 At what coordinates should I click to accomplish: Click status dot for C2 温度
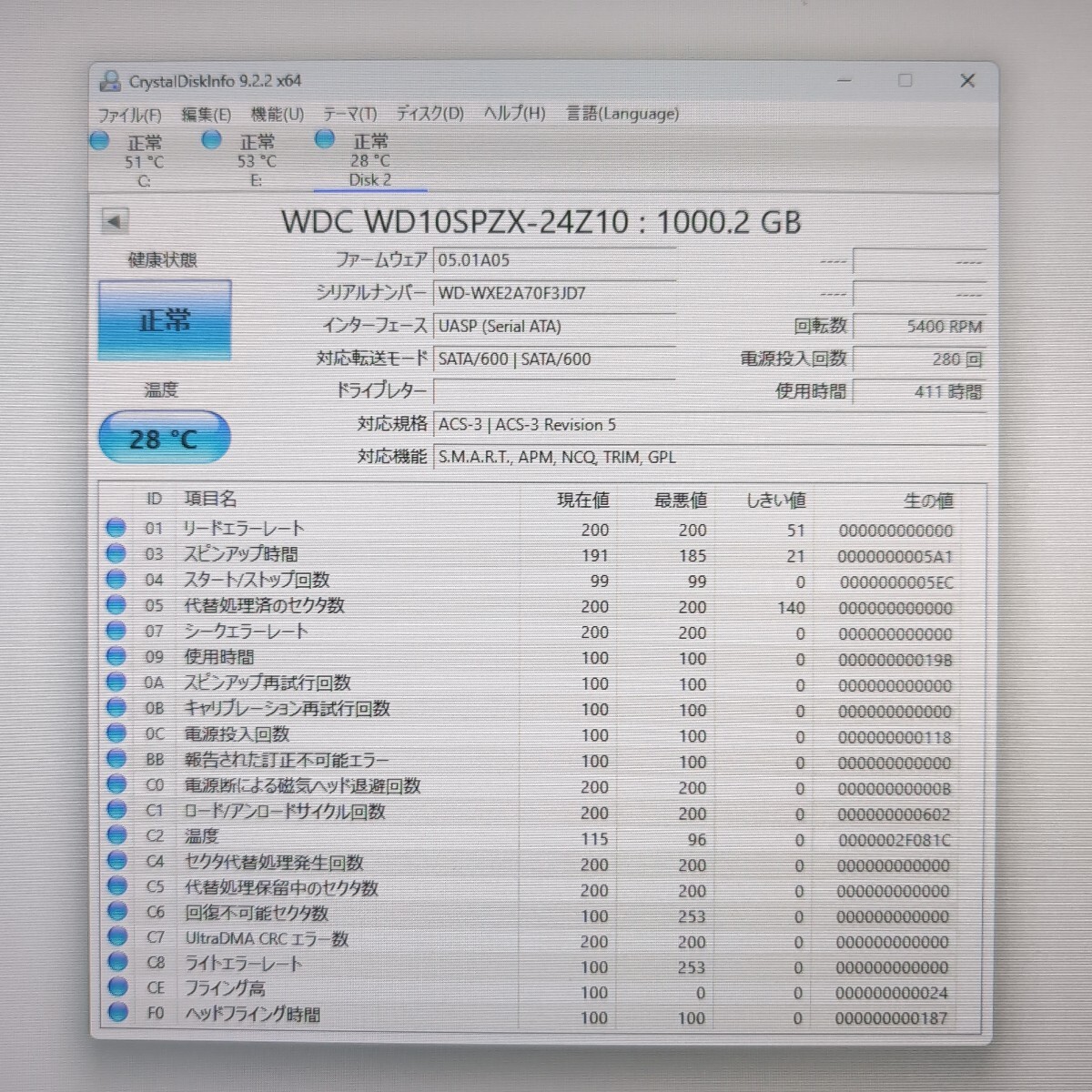point(116,834)
